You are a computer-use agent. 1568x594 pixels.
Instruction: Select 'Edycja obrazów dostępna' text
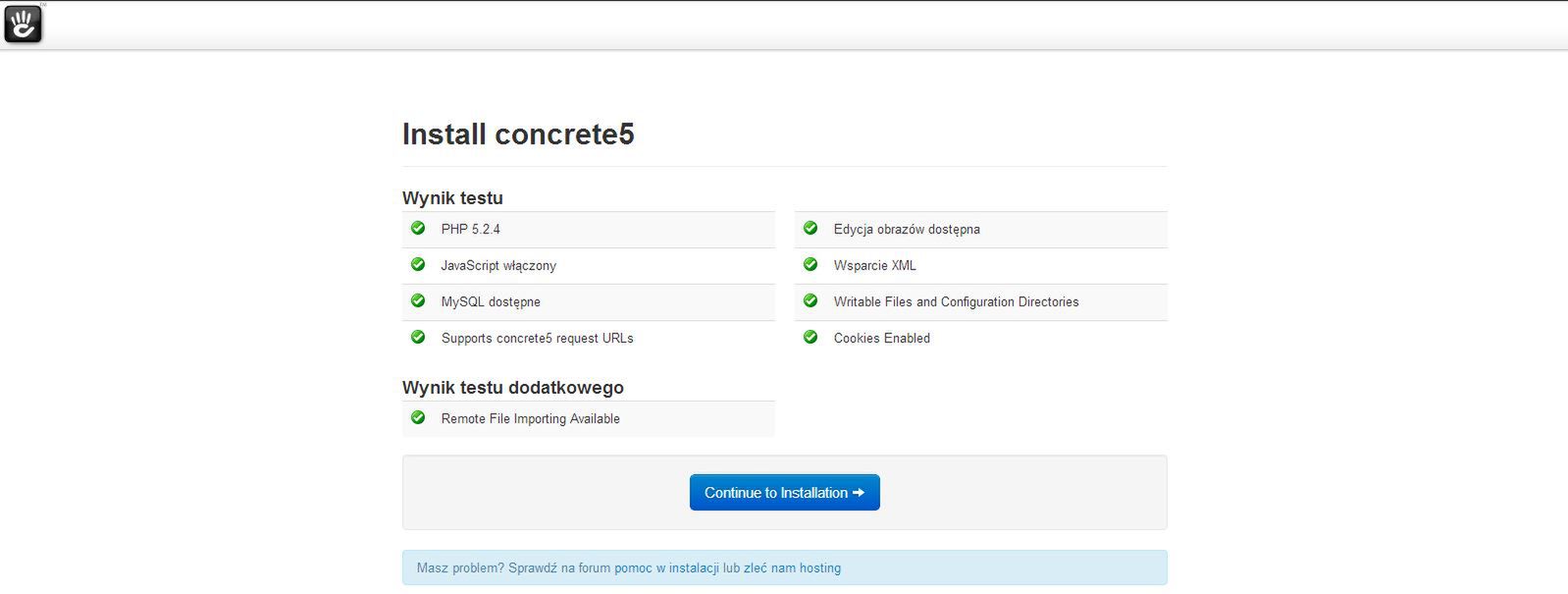click(x=907, y=229)
